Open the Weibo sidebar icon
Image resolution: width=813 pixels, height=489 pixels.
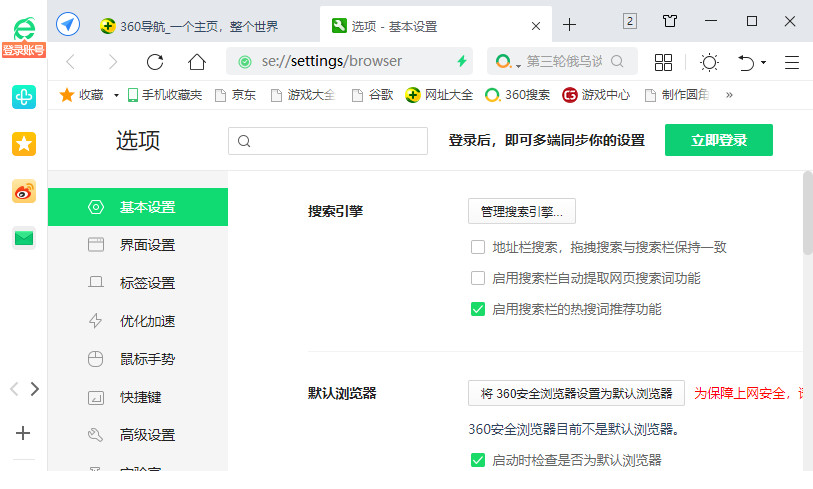tap(24, 191)
